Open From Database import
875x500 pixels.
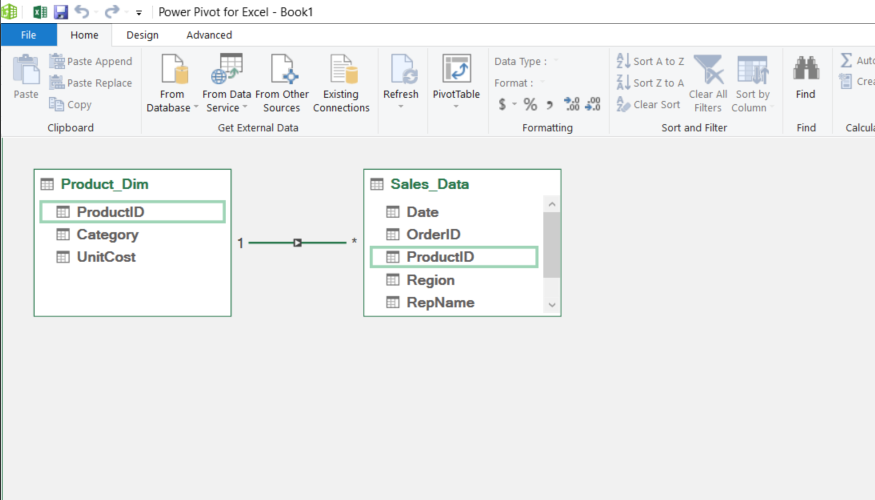(x=172, y=83)
